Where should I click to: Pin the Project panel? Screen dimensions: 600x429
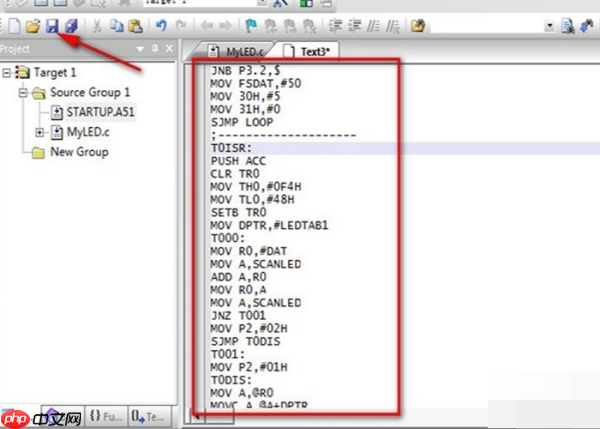point(155,49)
